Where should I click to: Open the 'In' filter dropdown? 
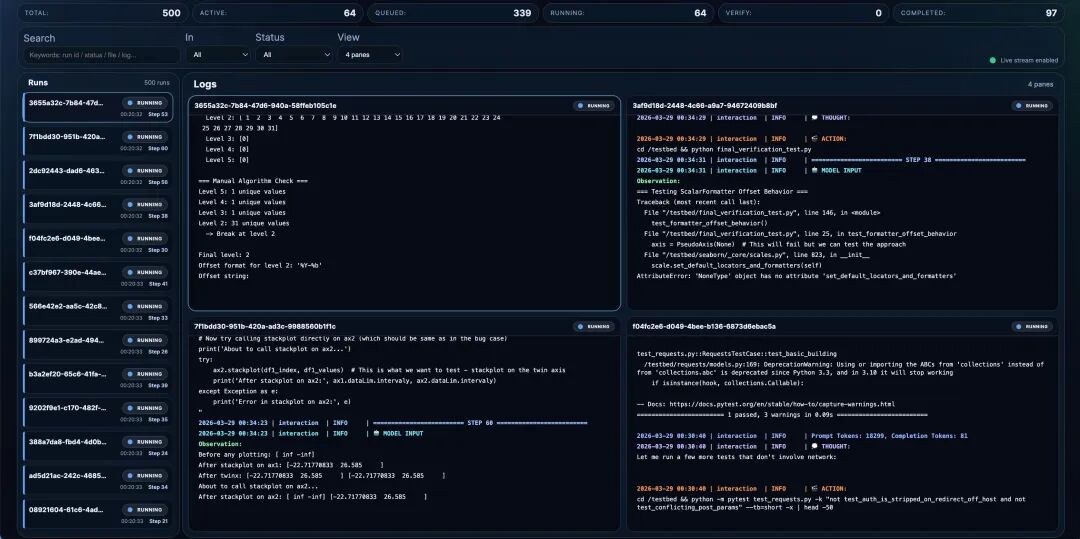(x=218, y=54)
